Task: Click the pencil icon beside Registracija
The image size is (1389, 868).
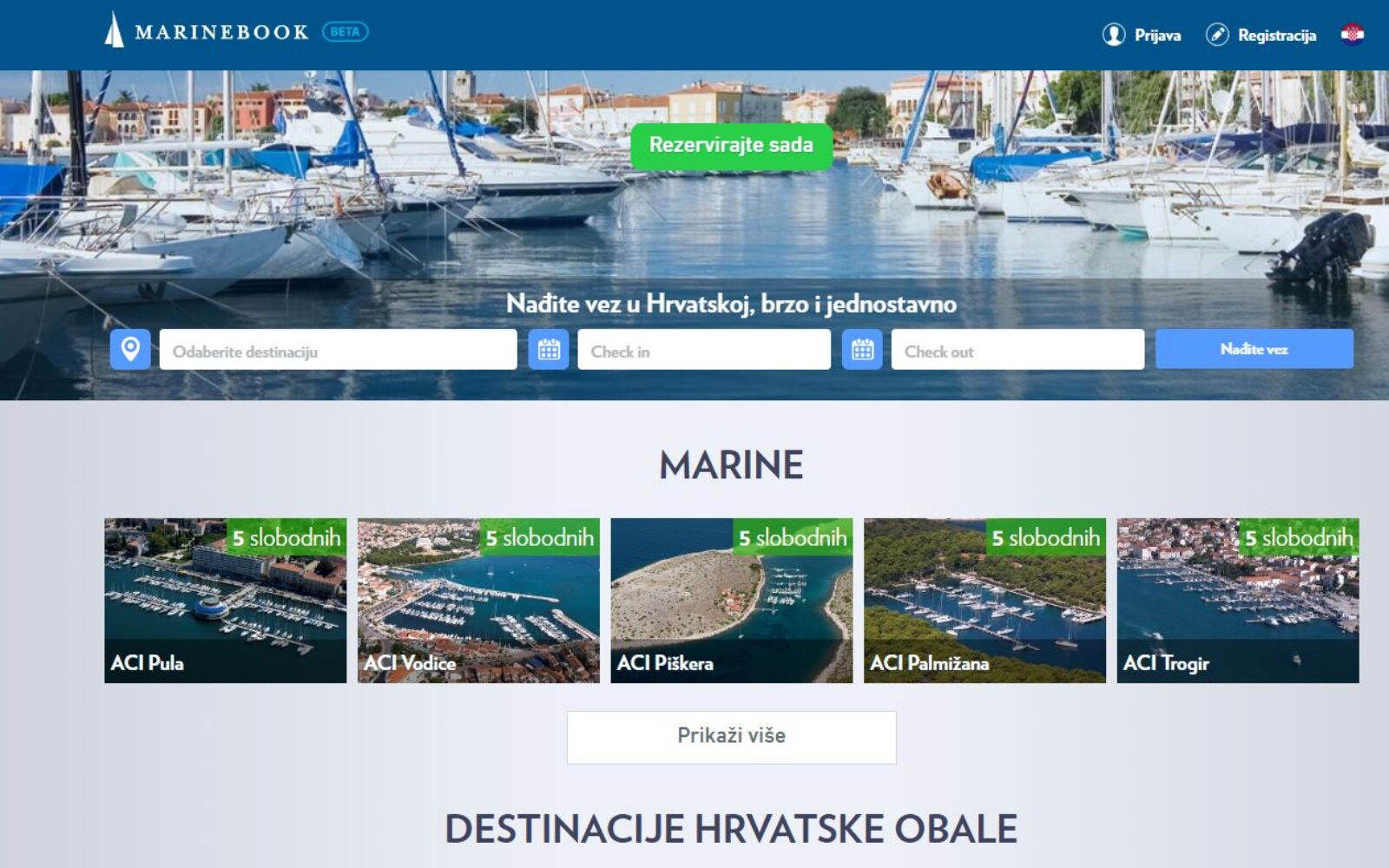Action: coord(1217,35)
